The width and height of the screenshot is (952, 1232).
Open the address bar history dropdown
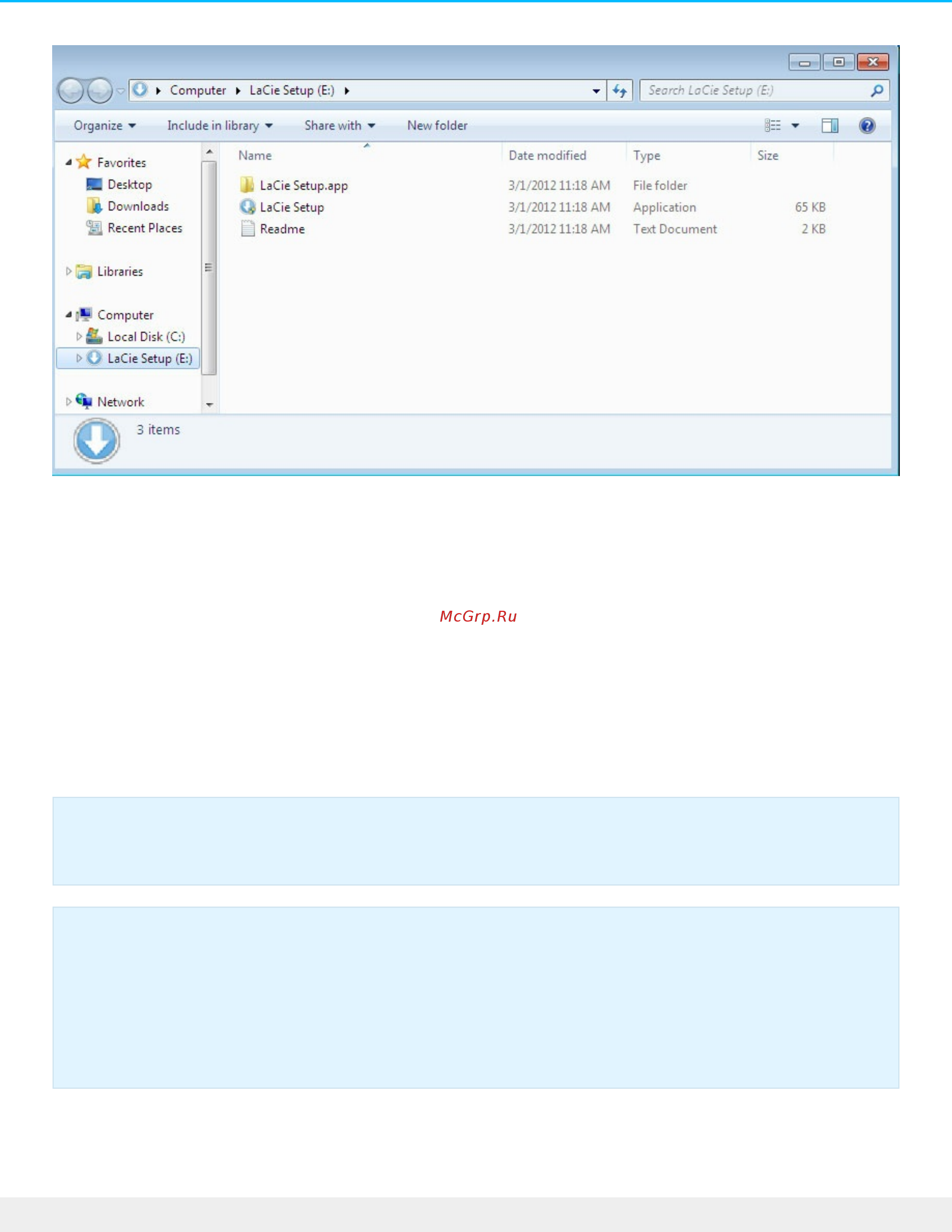click(595, 91)
